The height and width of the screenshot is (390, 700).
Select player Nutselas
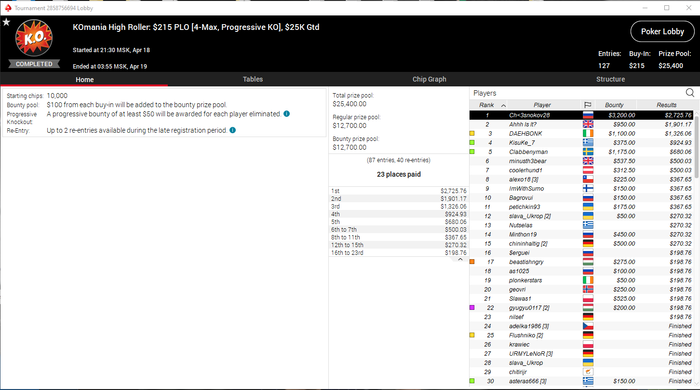(x=521, y=225)
